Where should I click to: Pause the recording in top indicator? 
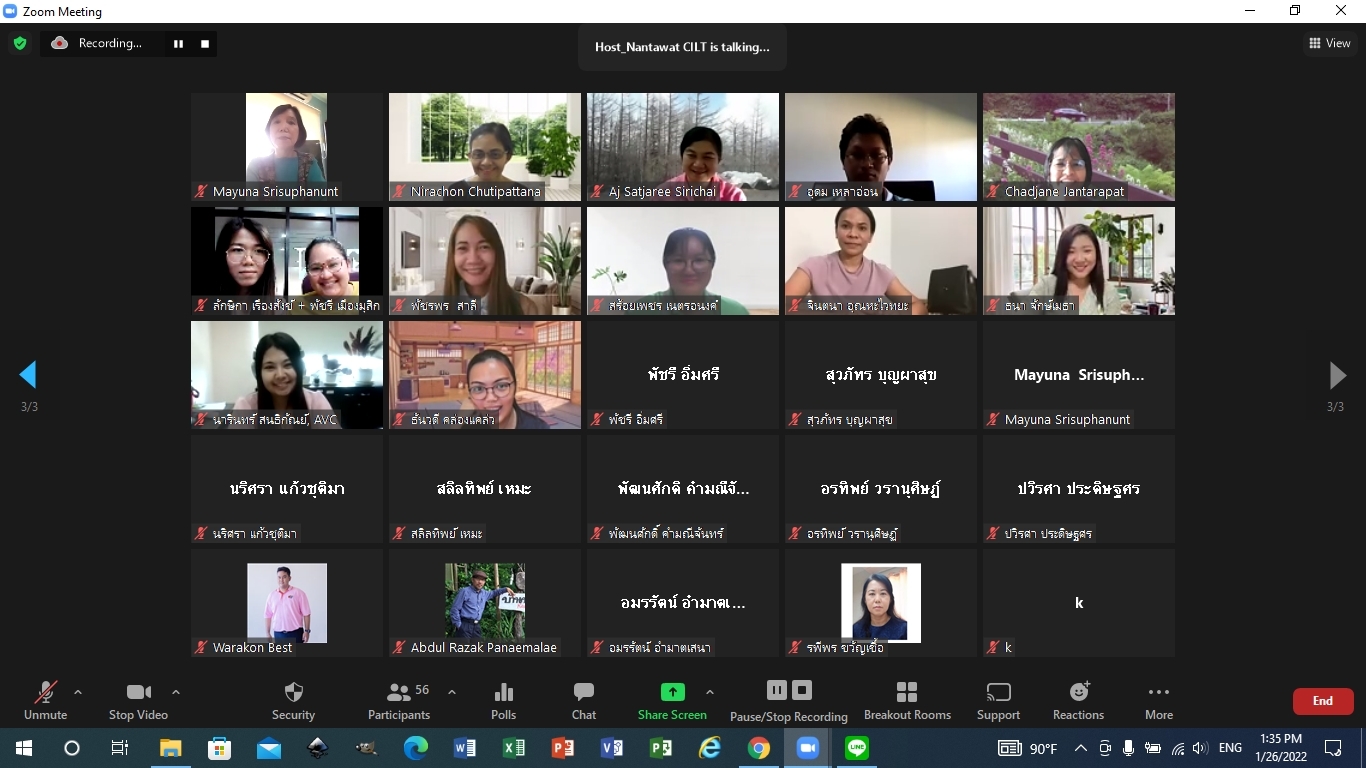[x=179, y=43]
